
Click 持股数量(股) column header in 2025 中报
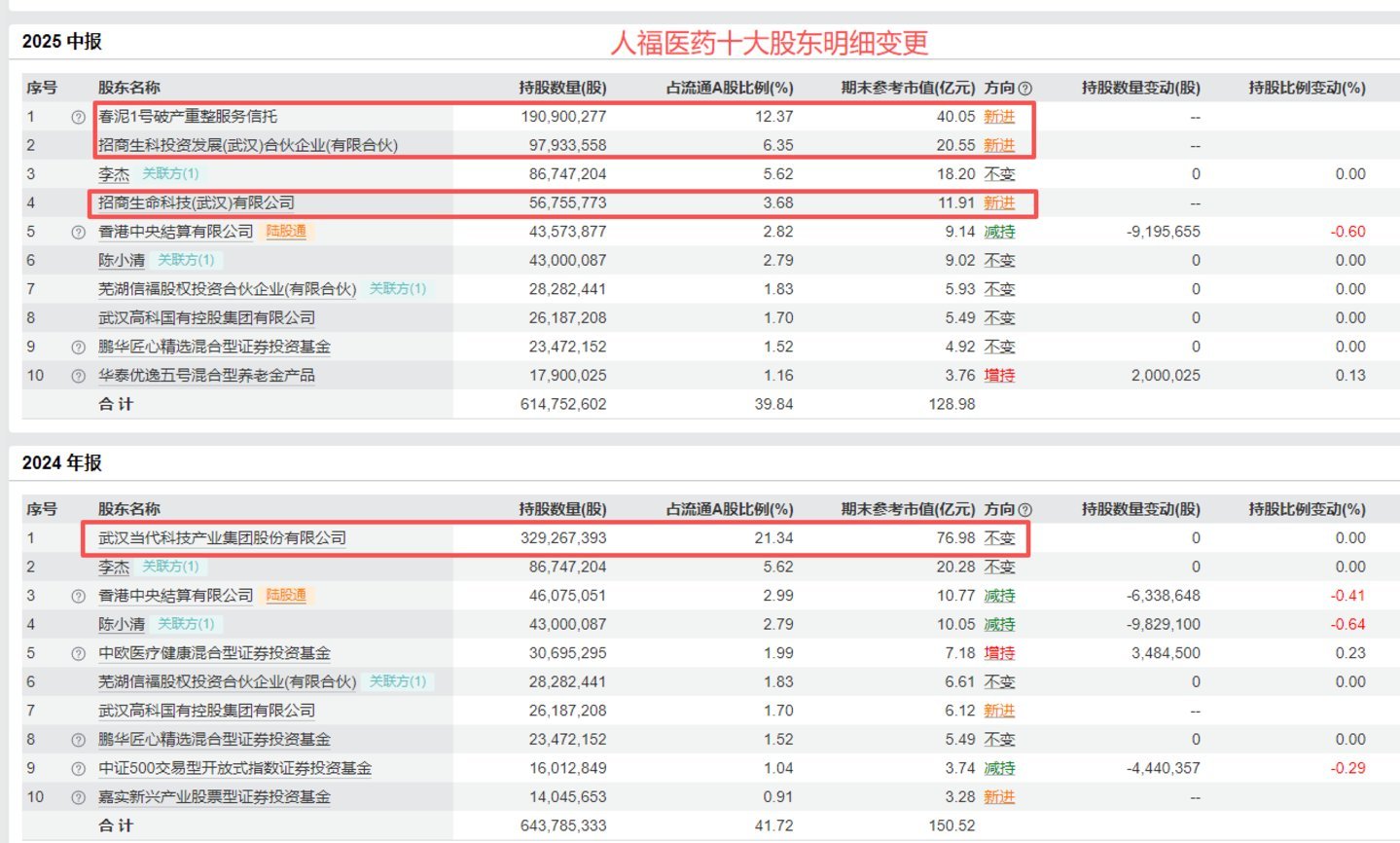(x=562, y=88)
